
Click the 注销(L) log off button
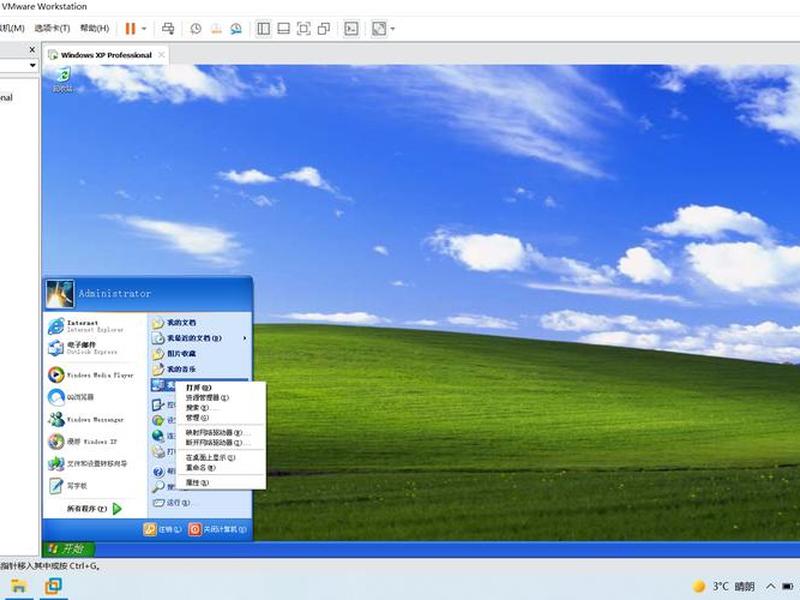pyautogui.click(x=162, y=530)
